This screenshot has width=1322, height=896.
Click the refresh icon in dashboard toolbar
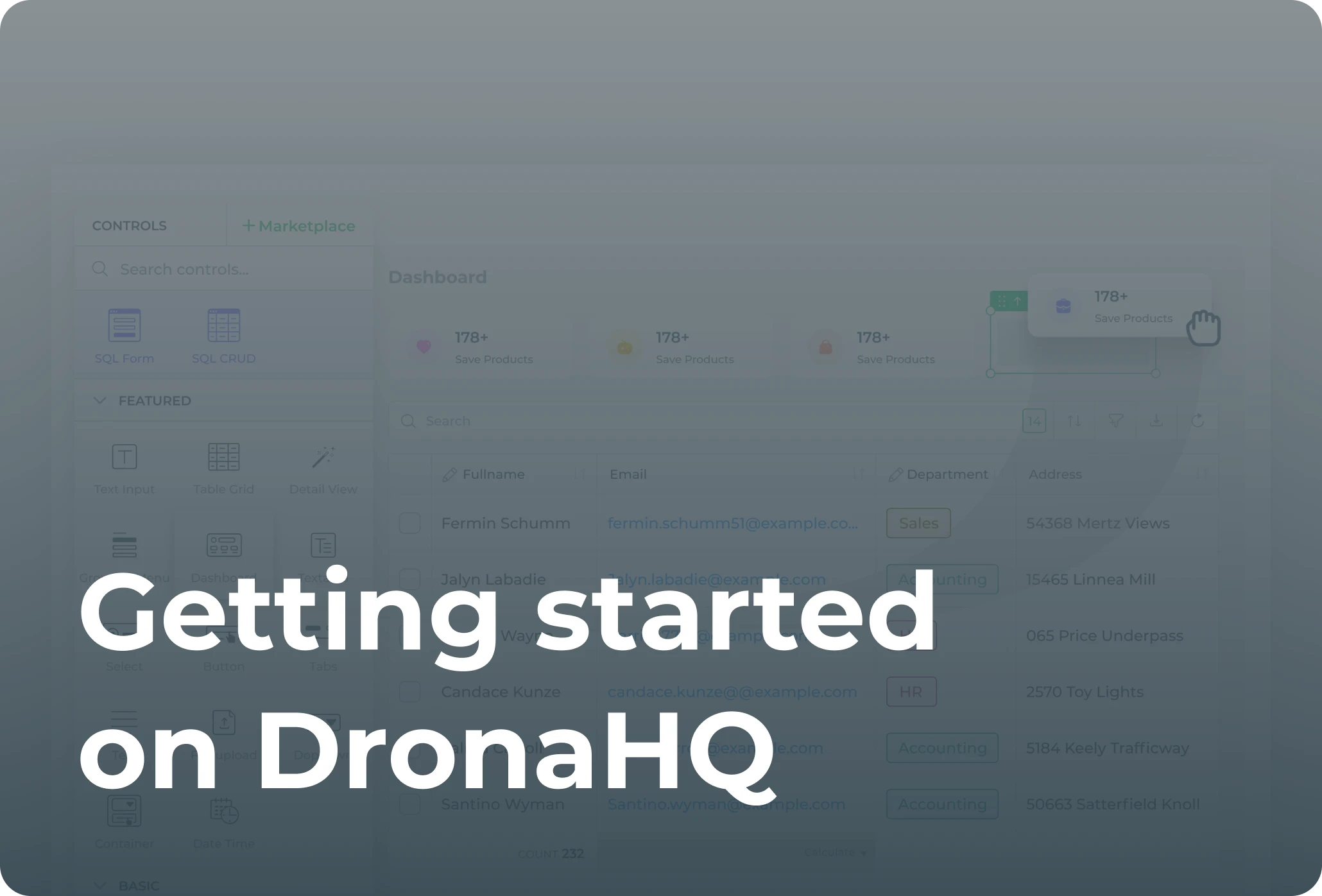pos(1197,421)
